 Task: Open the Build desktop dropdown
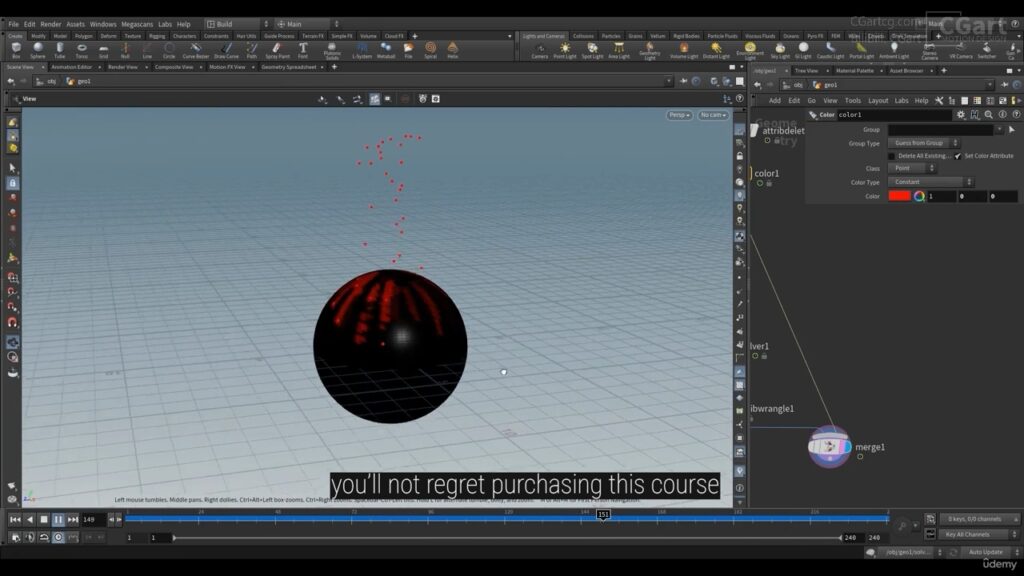[237, 24]
